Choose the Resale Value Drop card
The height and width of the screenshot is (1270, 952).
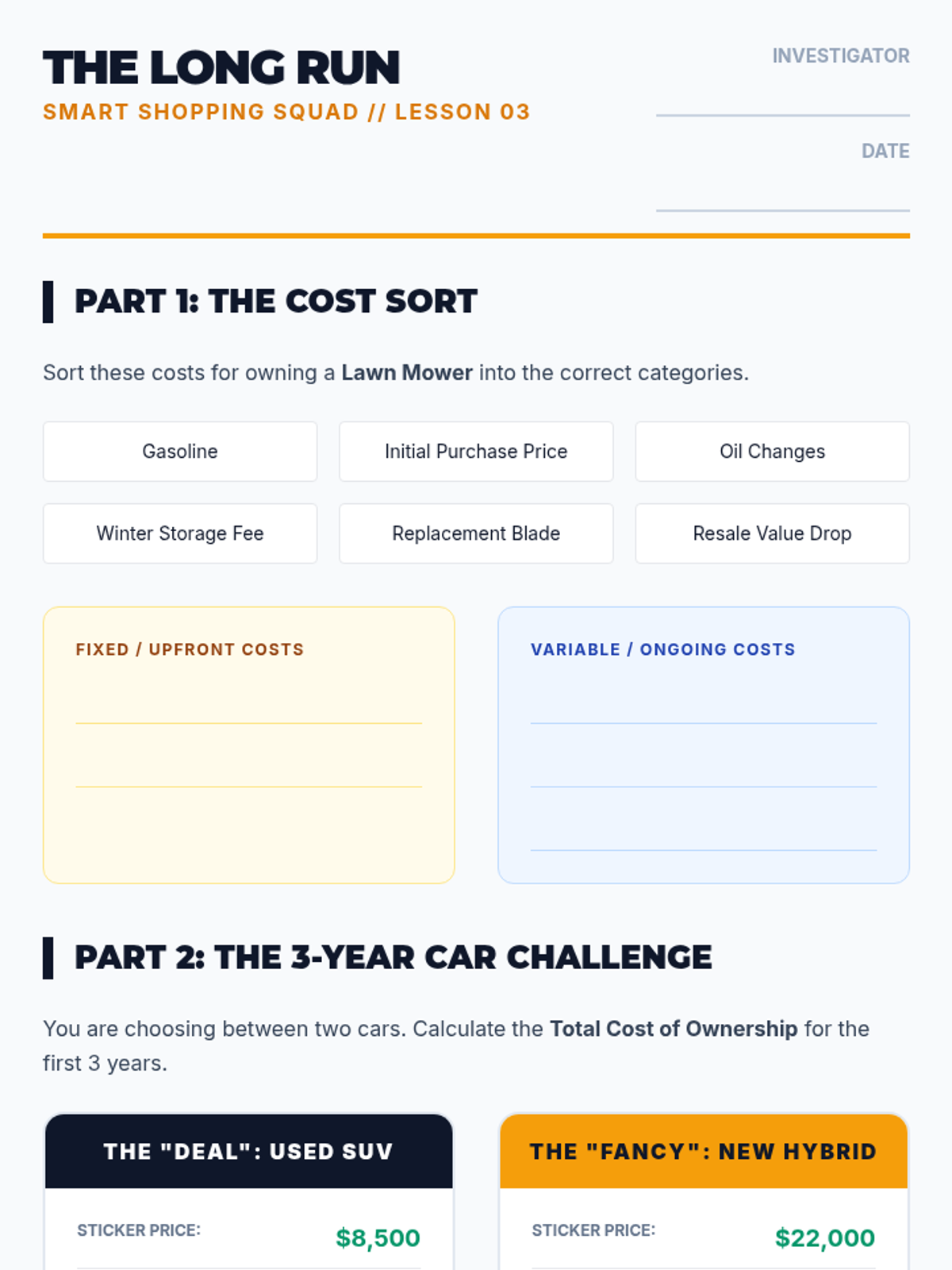tap(772, 533)
